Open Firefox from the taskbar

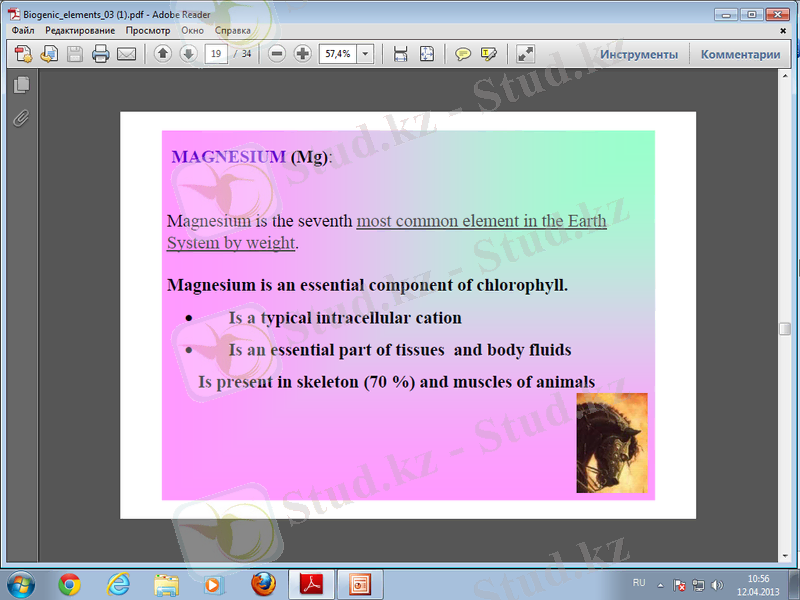pos(263,583)
